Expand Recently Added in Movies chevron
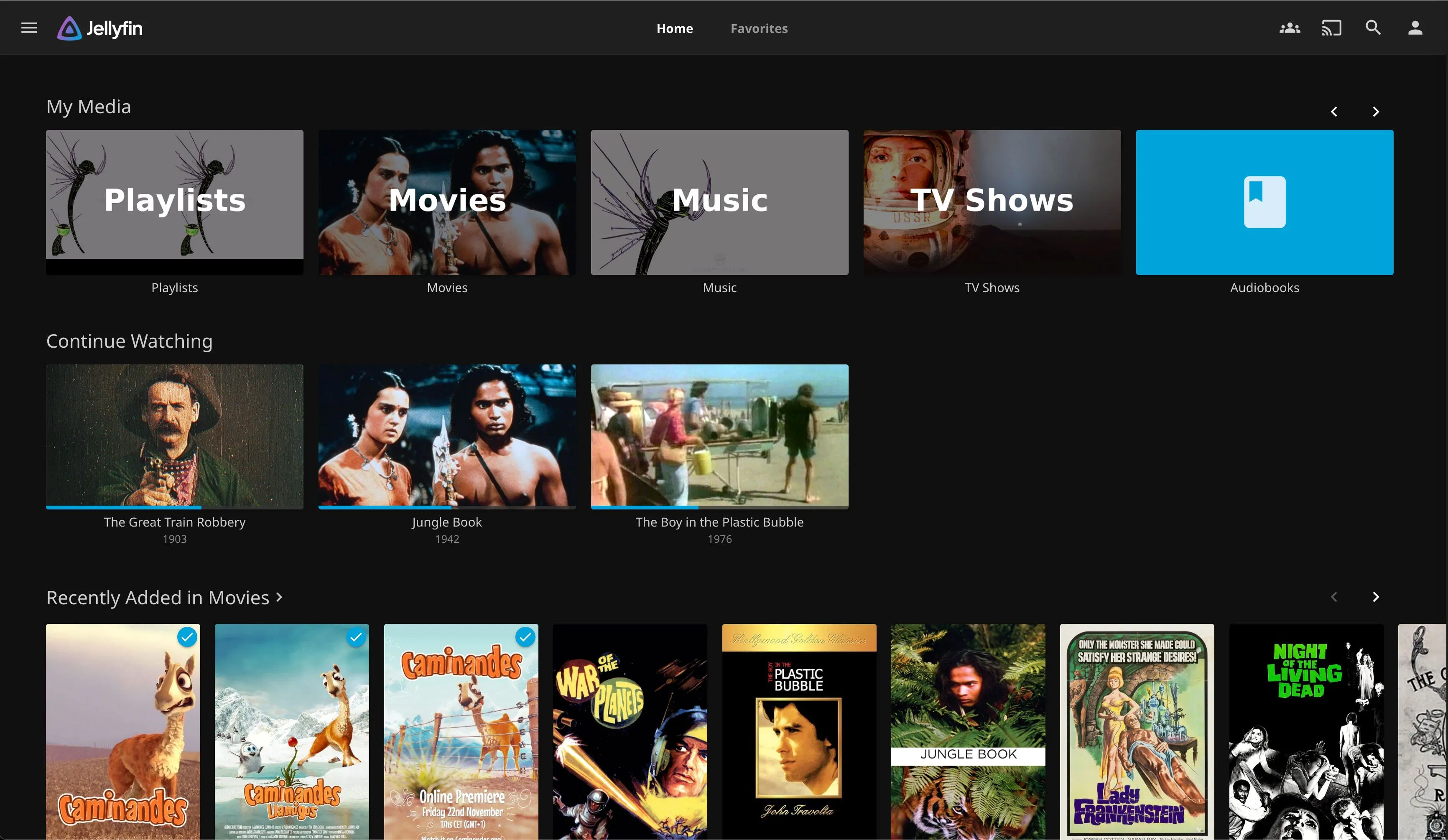The width and height of the screenshot is (1448, 840). pos(279,597)
